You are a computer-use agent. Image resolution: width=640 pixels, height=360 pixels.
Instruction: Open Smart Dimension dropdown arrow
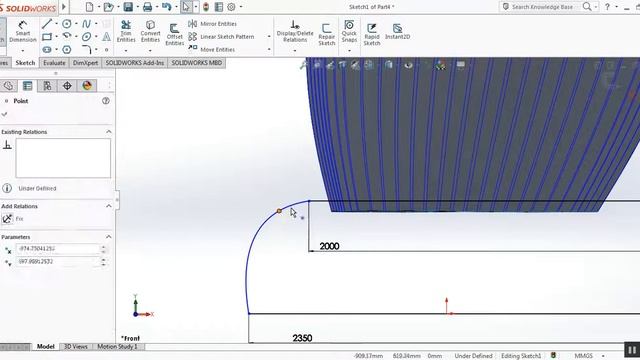(x=23, y=50)
